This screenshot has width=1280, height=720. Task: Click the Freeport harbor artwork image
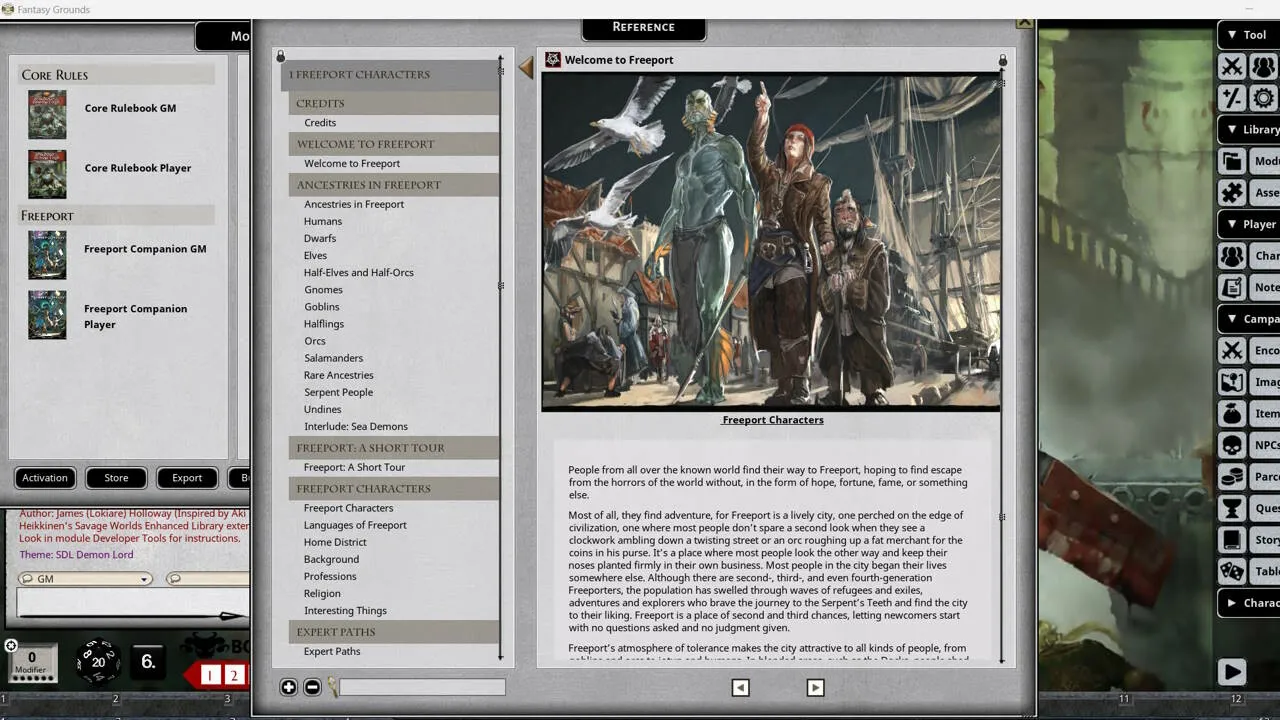pos(771,241)
